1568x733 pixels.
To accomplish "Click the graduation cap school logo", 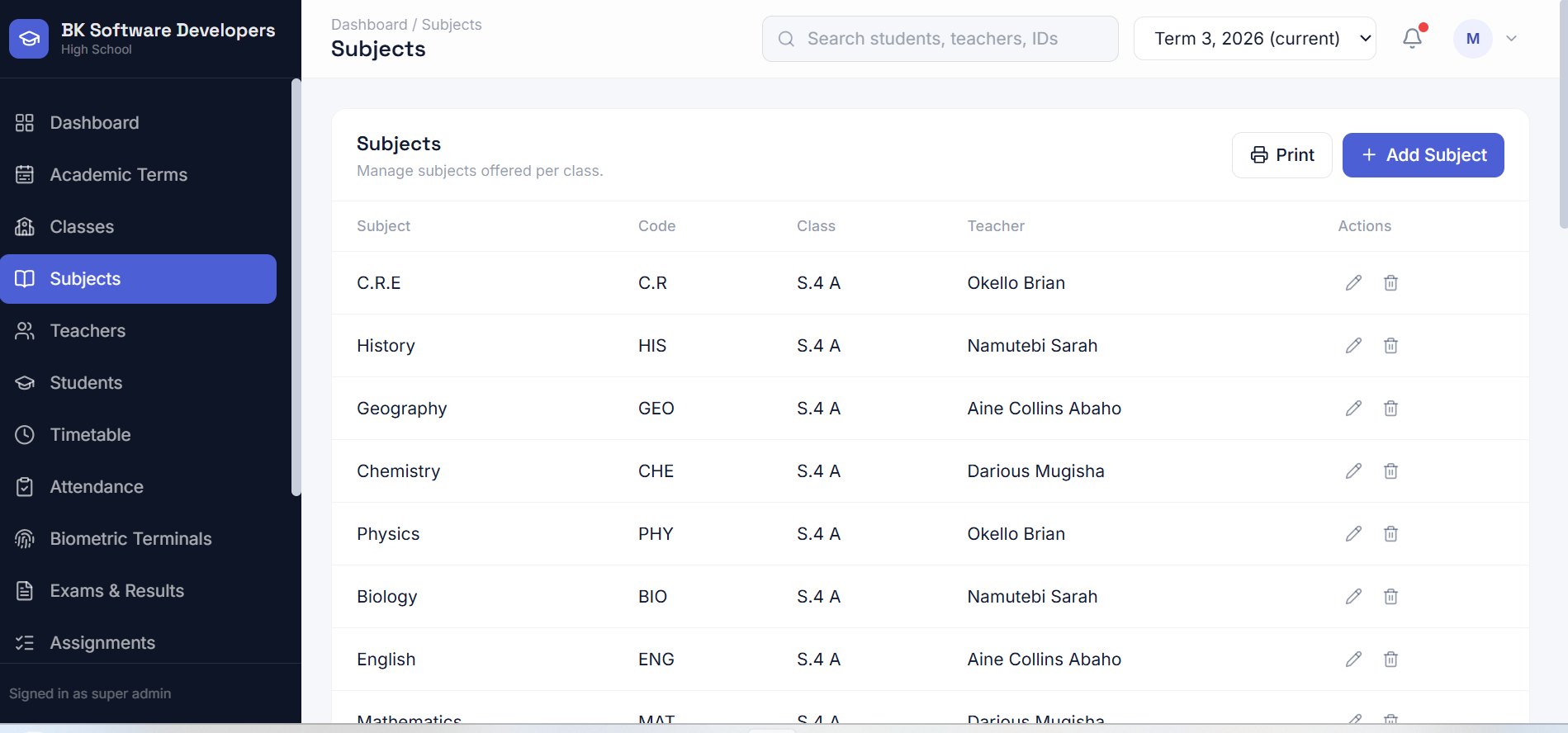I will (29, 39).
